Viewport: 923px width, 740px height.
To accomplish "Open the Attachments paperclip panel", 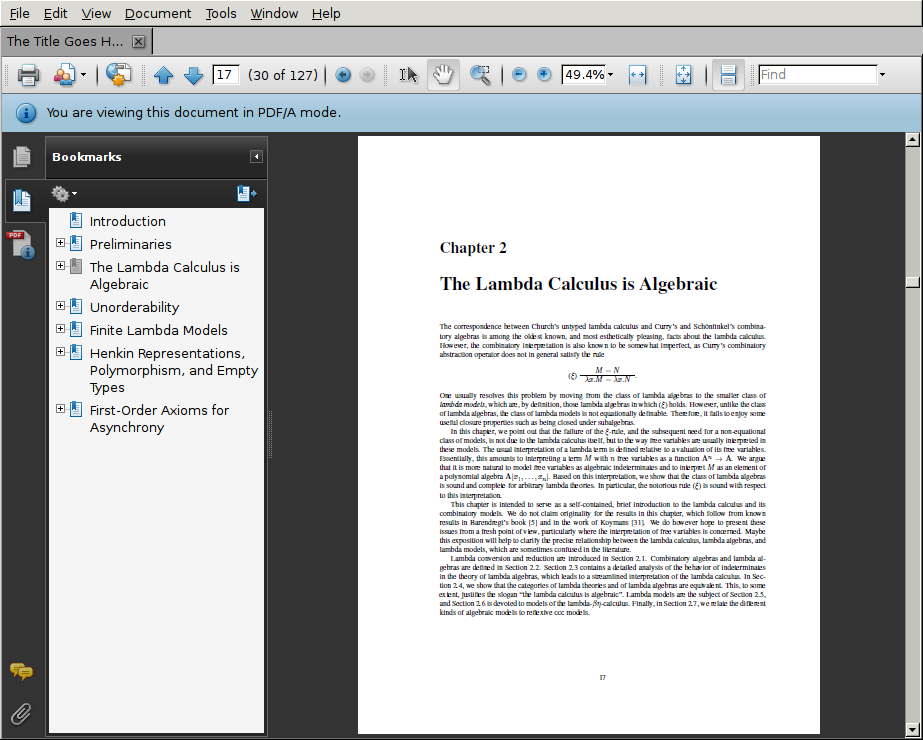I will point(21,714).
